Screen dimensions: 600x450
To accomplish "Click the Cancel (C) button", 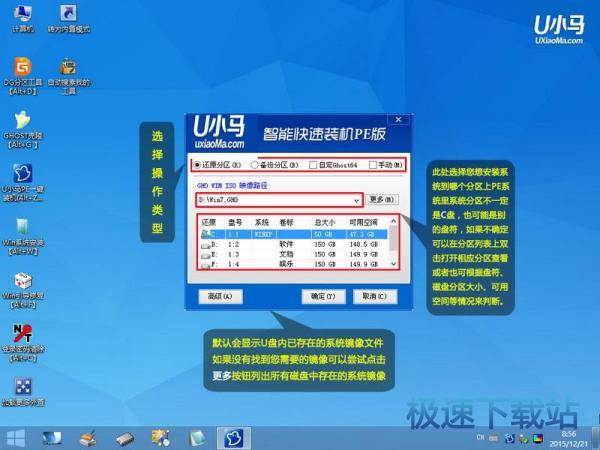I will tap(375, 297).
